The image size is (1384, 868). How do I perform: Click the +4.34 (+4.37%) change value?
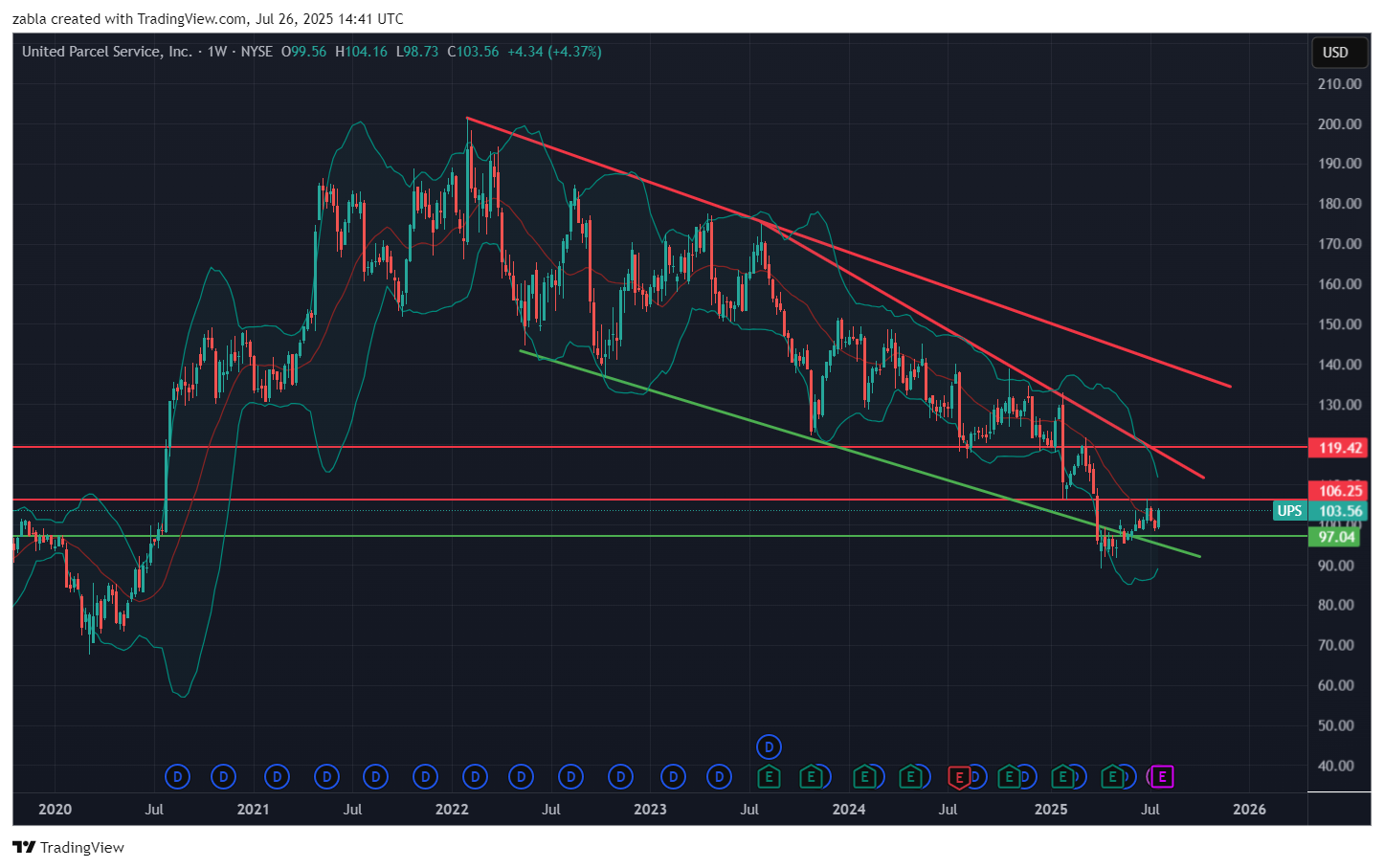[554, 52]
